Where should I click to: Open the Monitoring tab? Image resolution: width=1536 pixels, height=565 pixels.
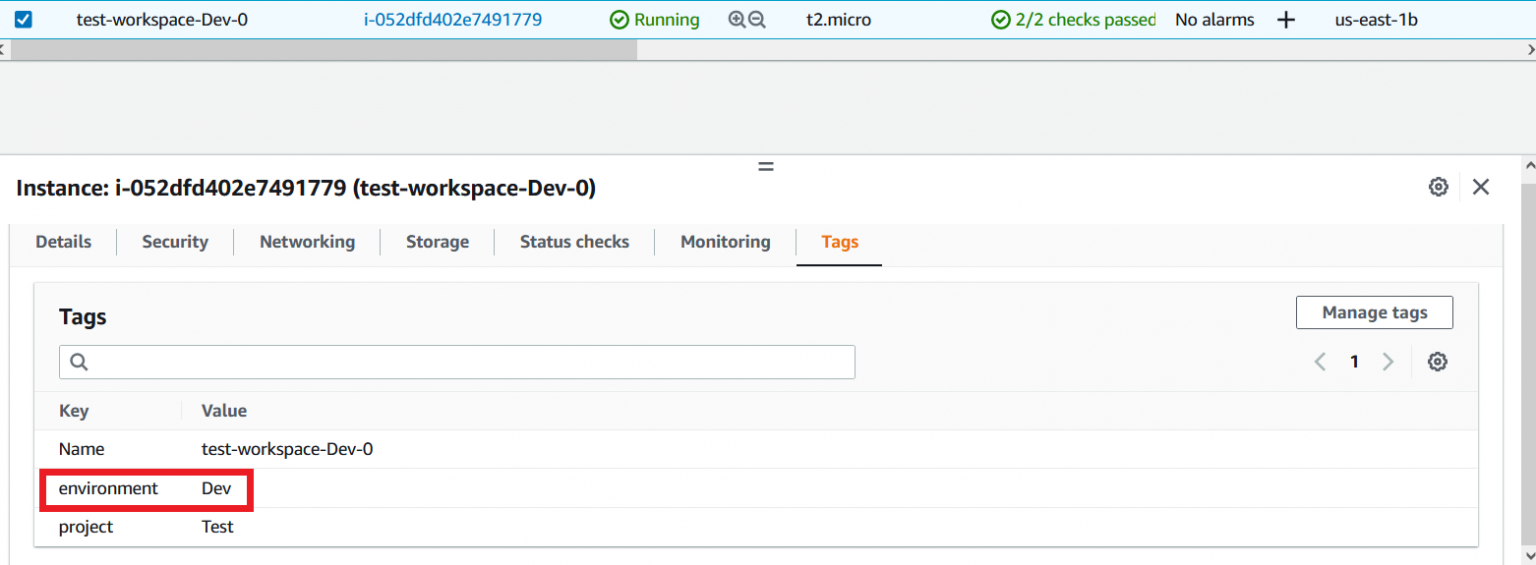pos(725,242)
